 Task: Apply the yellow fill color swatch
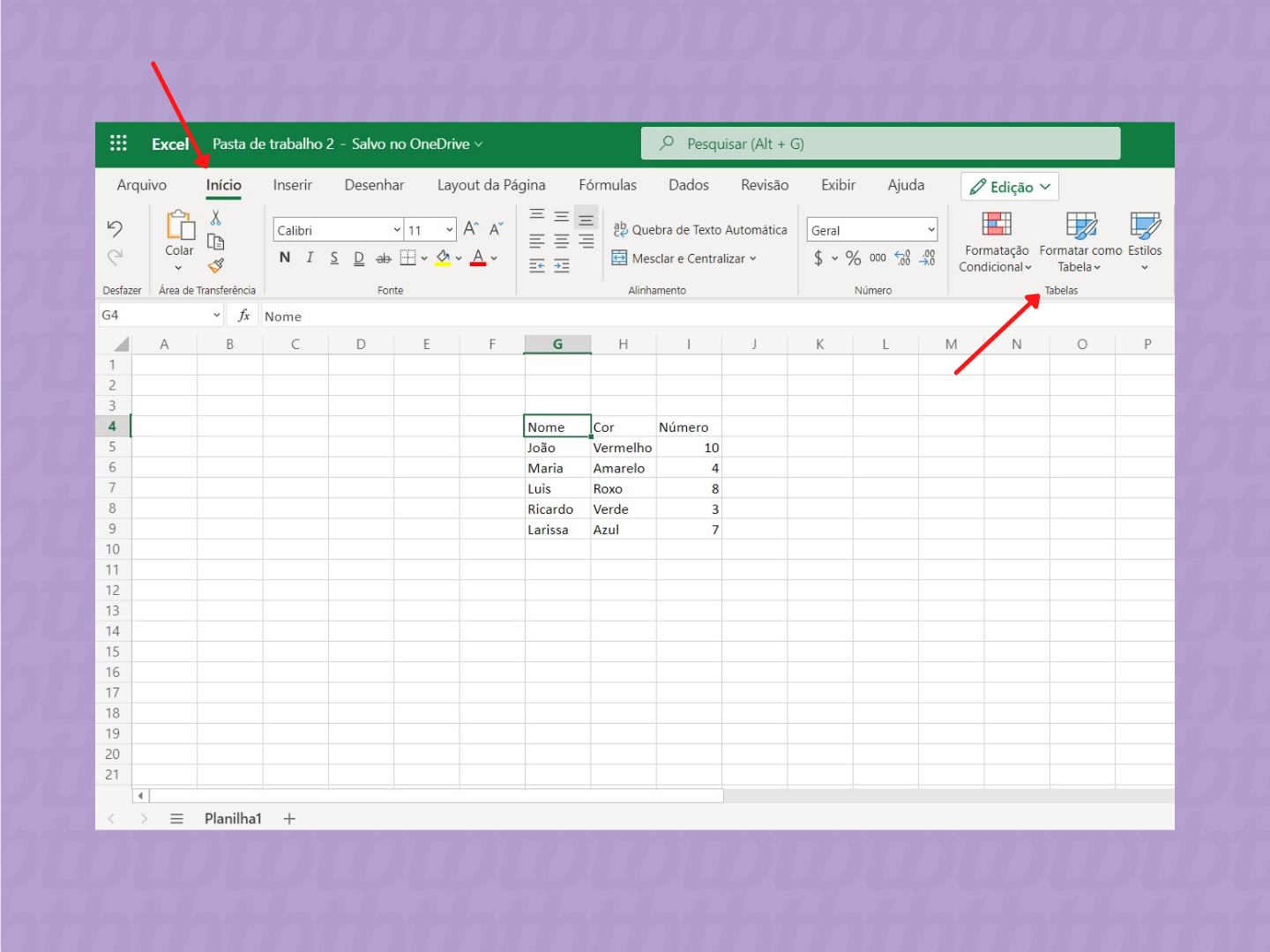click(x=443, y=258)
